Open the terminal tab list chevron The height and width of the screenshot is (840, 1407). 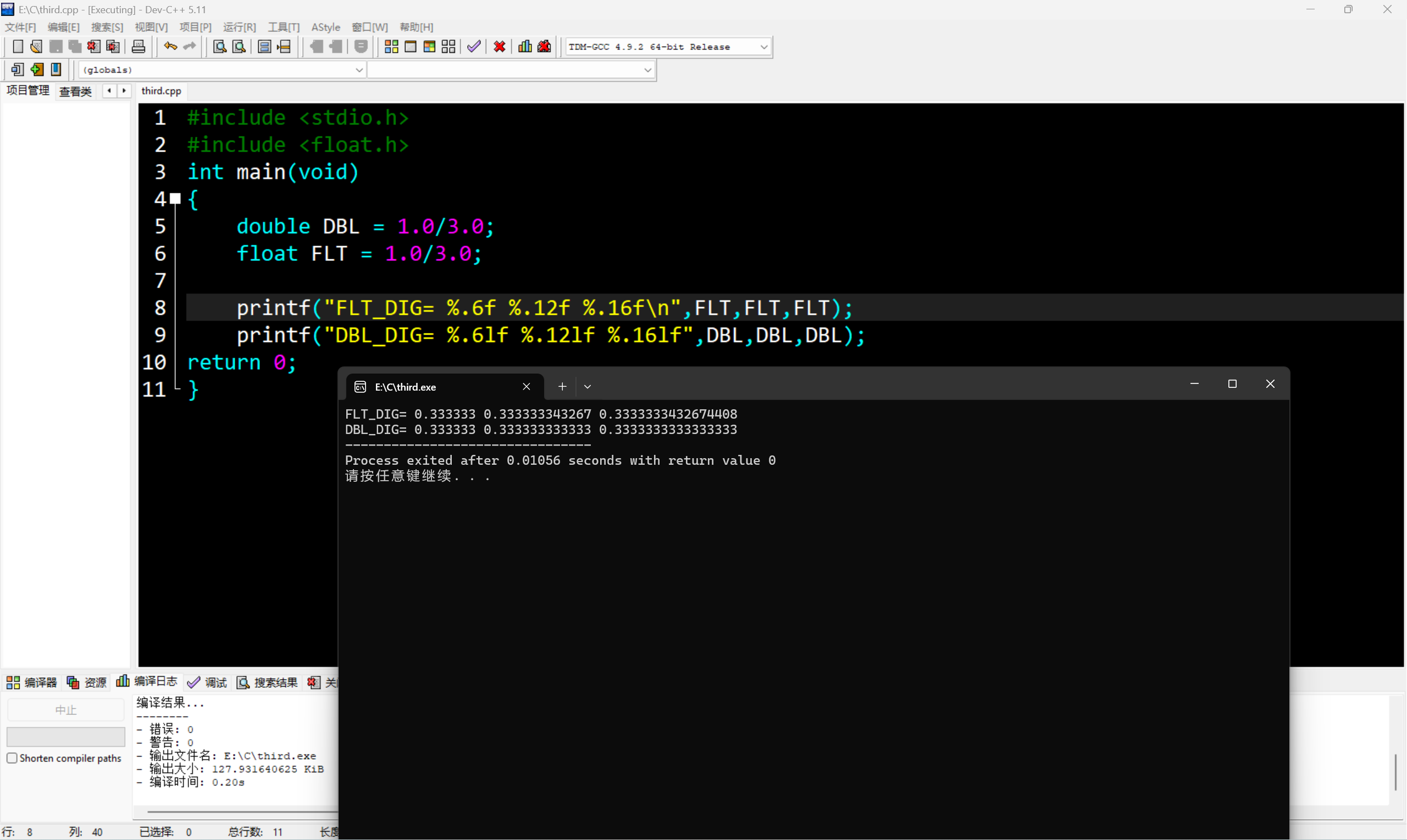(x=588, y=387)
